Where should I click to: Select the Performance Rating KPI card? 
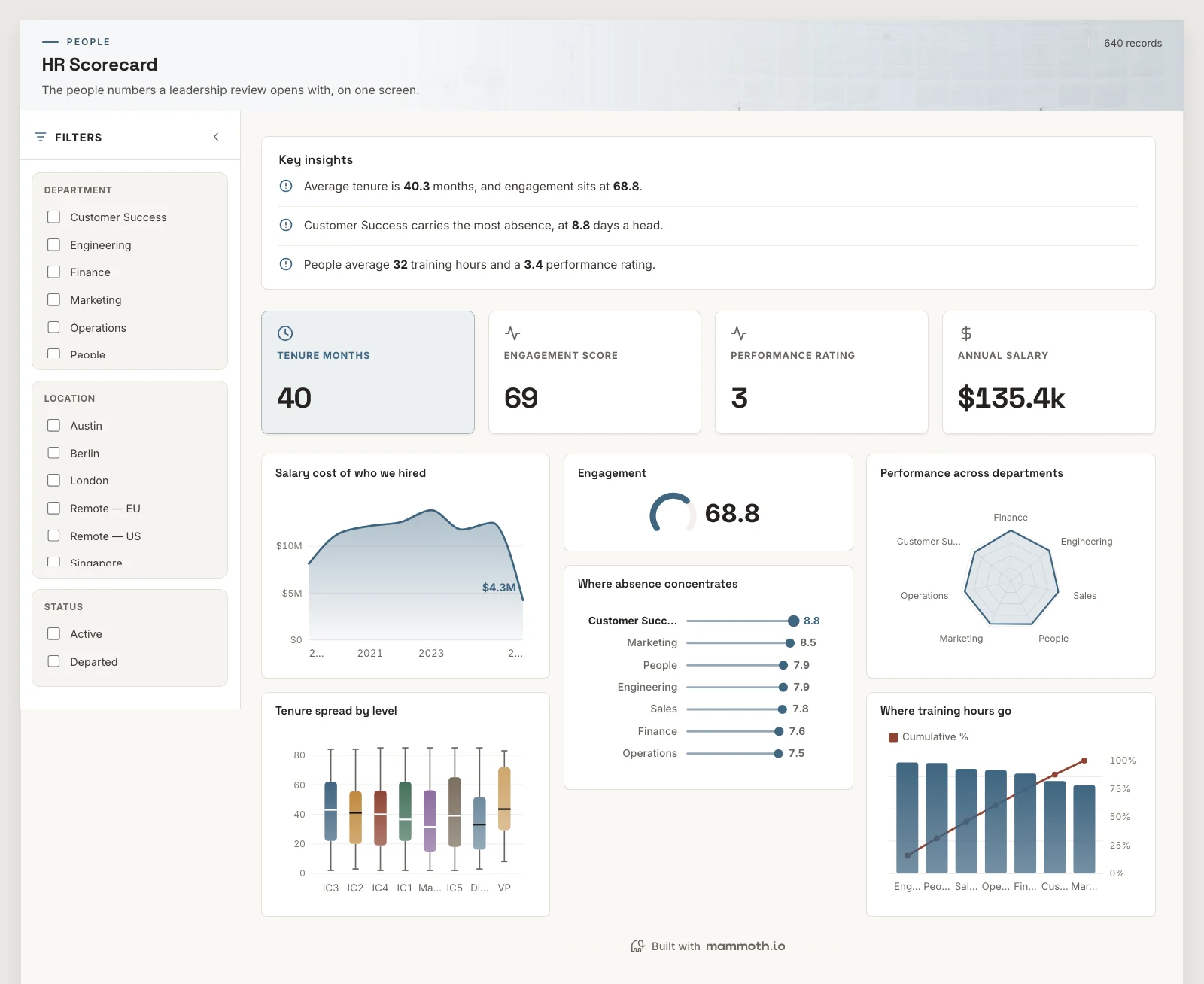click(x=822, y=372)
